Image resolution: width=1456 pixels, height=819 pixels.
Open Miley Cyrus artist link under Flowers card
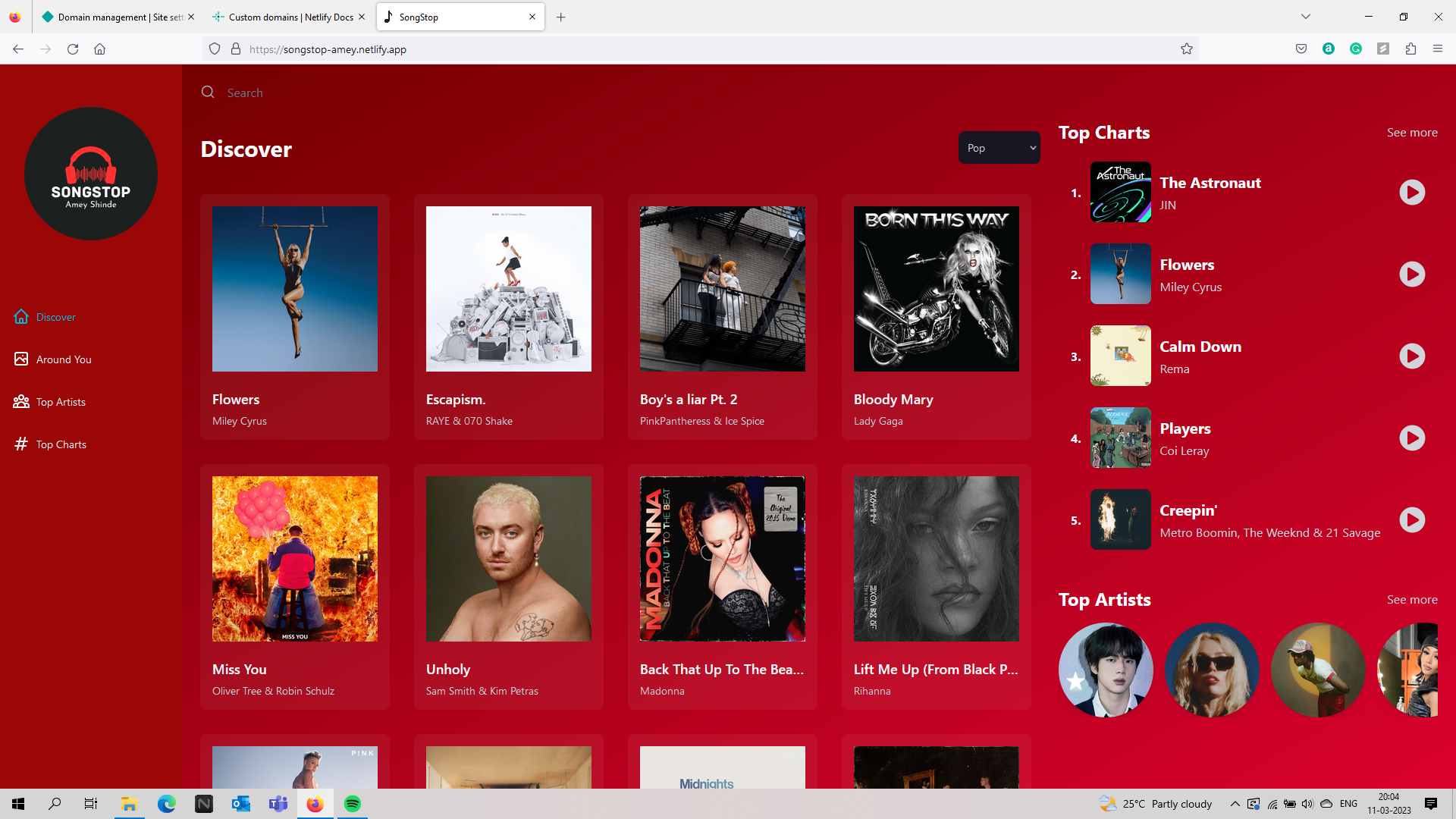click(x=240, y=421)
